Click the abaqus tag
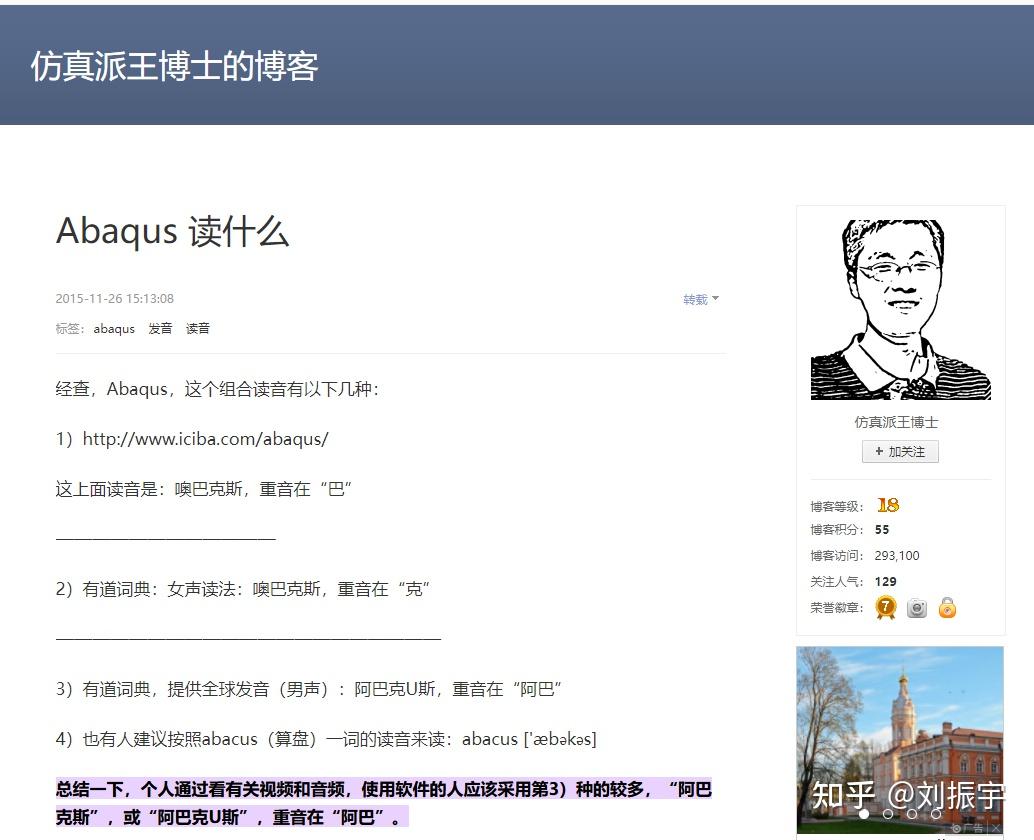Viewport: 1034px width, 840px height. [x=113, y=328]
